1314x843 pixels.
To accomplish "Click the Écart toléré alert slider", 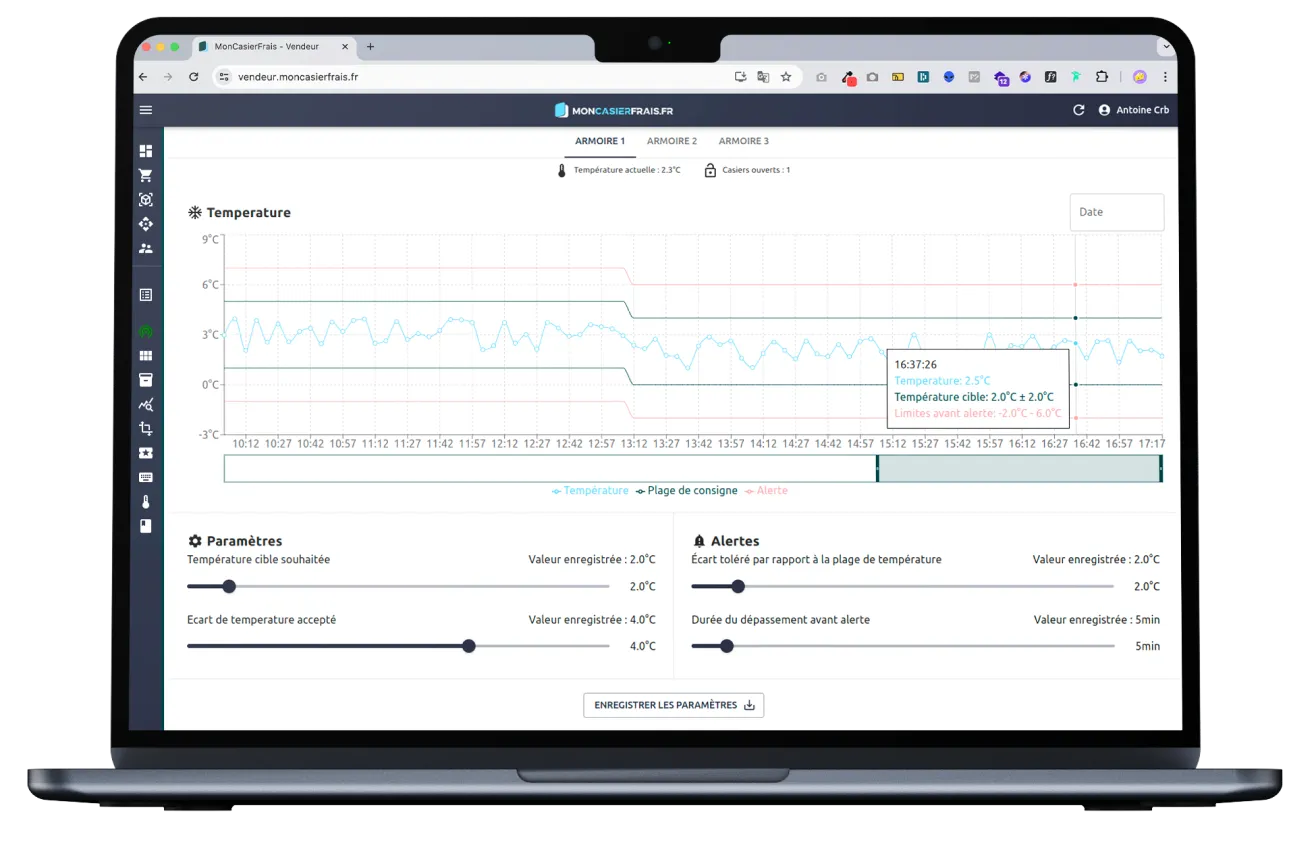I will pos(903,586).
